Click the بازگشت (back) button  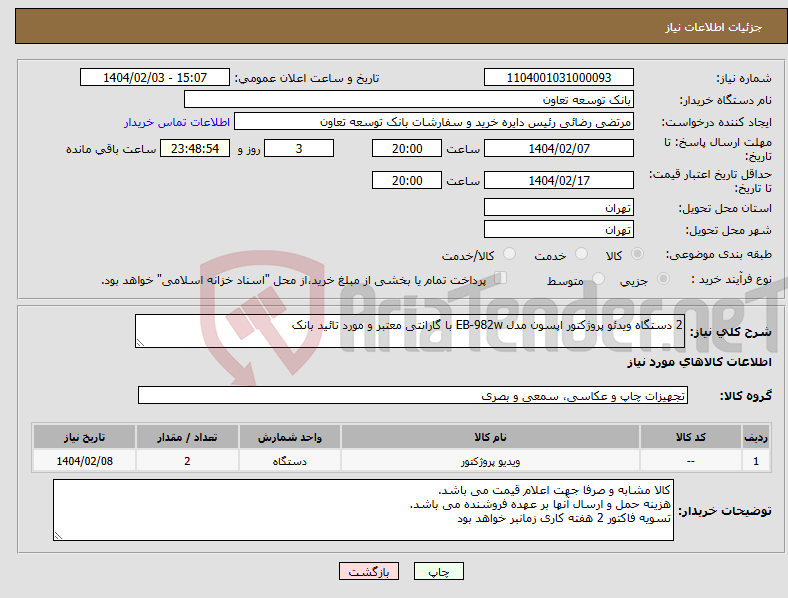[369, 571]
